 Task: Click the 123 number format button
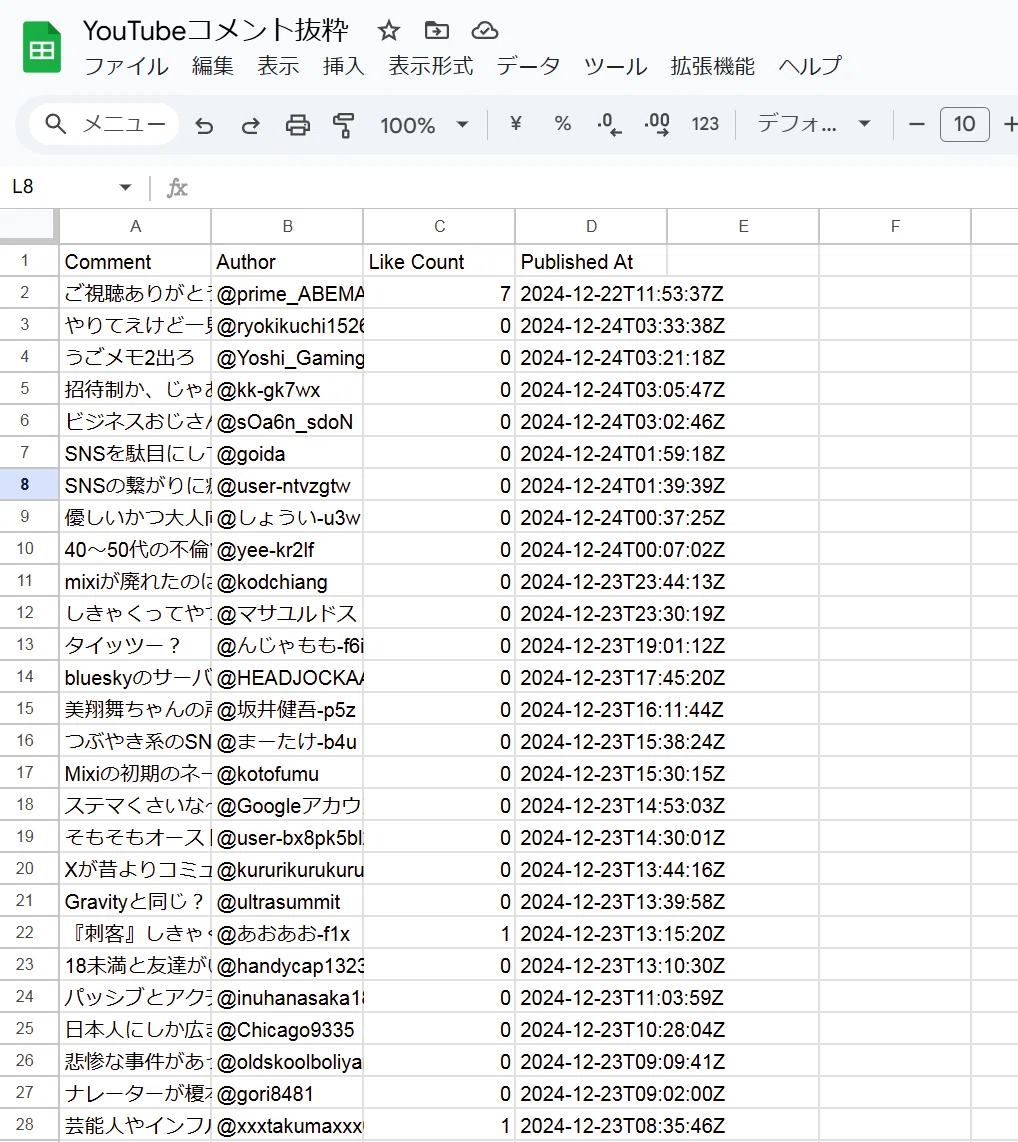click(x=705, y=124)
